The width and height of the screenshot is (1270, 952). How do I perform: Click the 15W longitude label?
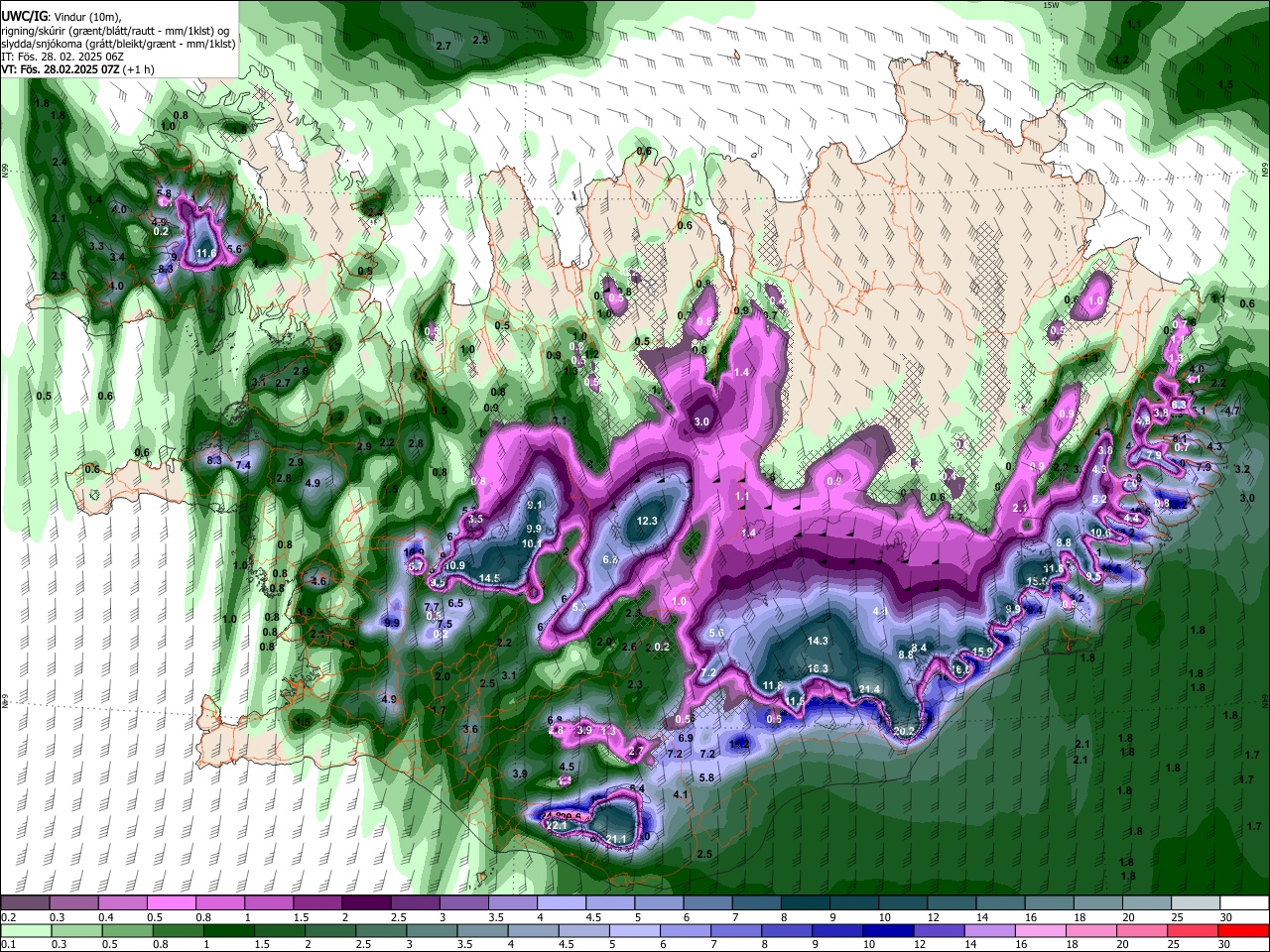[x=1050, y=5]
